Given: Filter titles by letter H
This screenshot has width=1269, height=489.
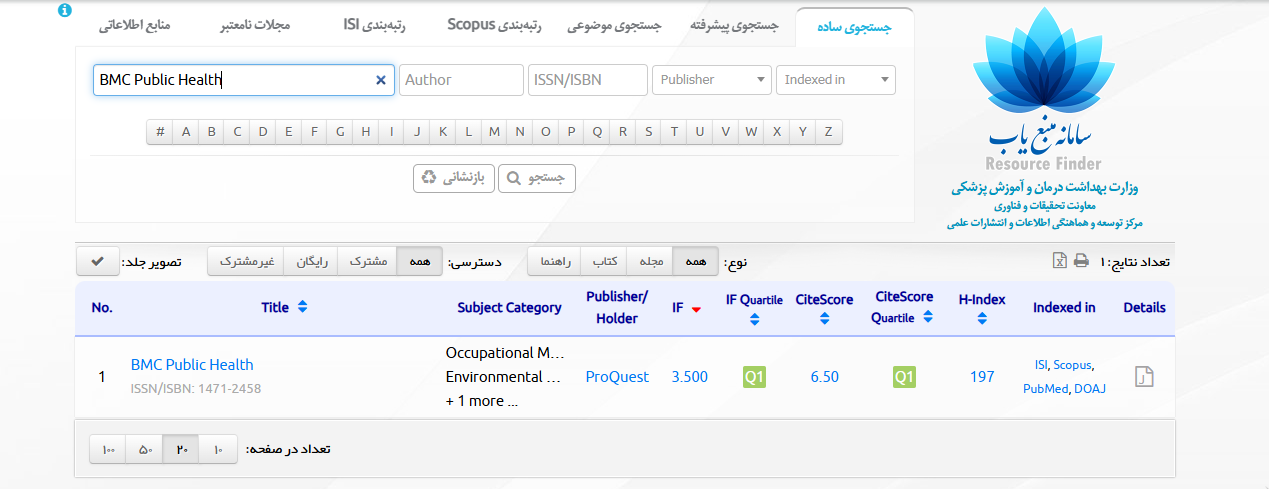Looking at the screenshot, I should pyautogui.click(x=366, y=132).
